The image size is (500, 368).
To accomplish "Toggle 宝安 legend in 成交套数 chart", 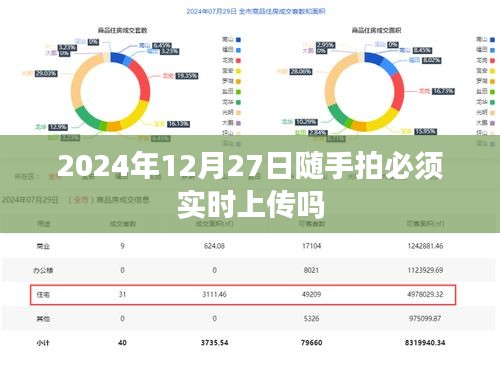I will pyautogui.click(x=231, y=71).
